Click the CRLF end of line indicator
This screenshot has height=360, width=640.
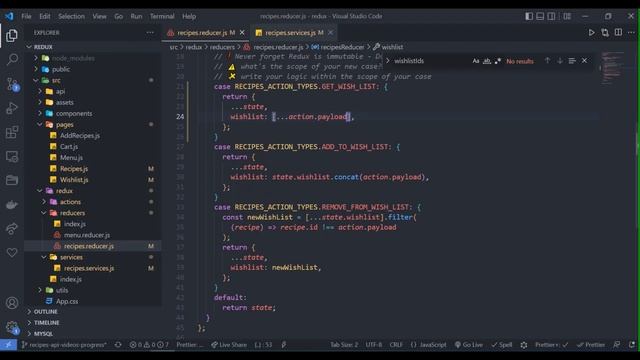[x=396, y=345]
